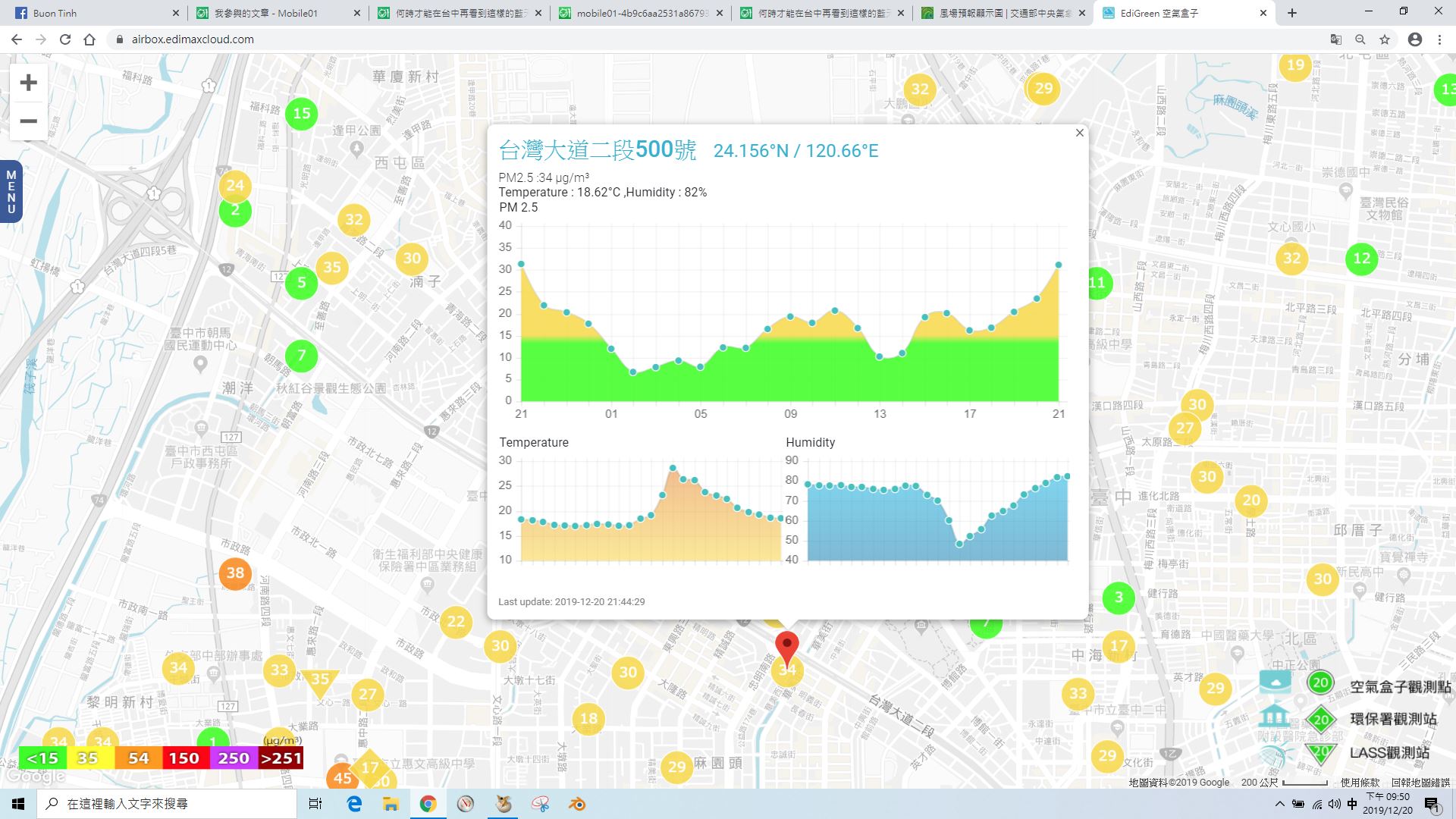Open 回報地圖錯誤 report map error link
The image size is (1456, 819).
[1420, 782]
